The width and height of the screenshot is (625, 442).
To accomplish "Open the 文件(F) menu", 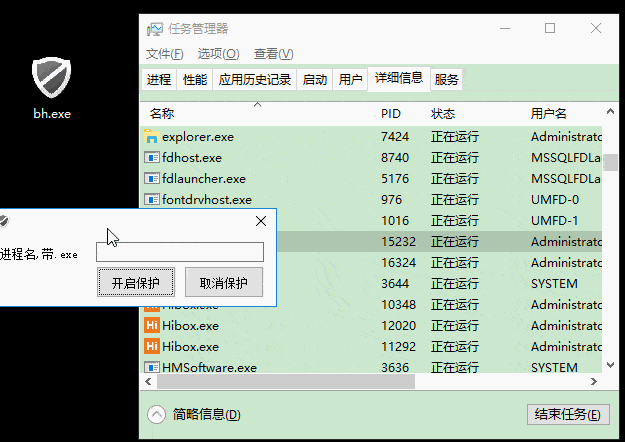I will (x=164, y=54).
